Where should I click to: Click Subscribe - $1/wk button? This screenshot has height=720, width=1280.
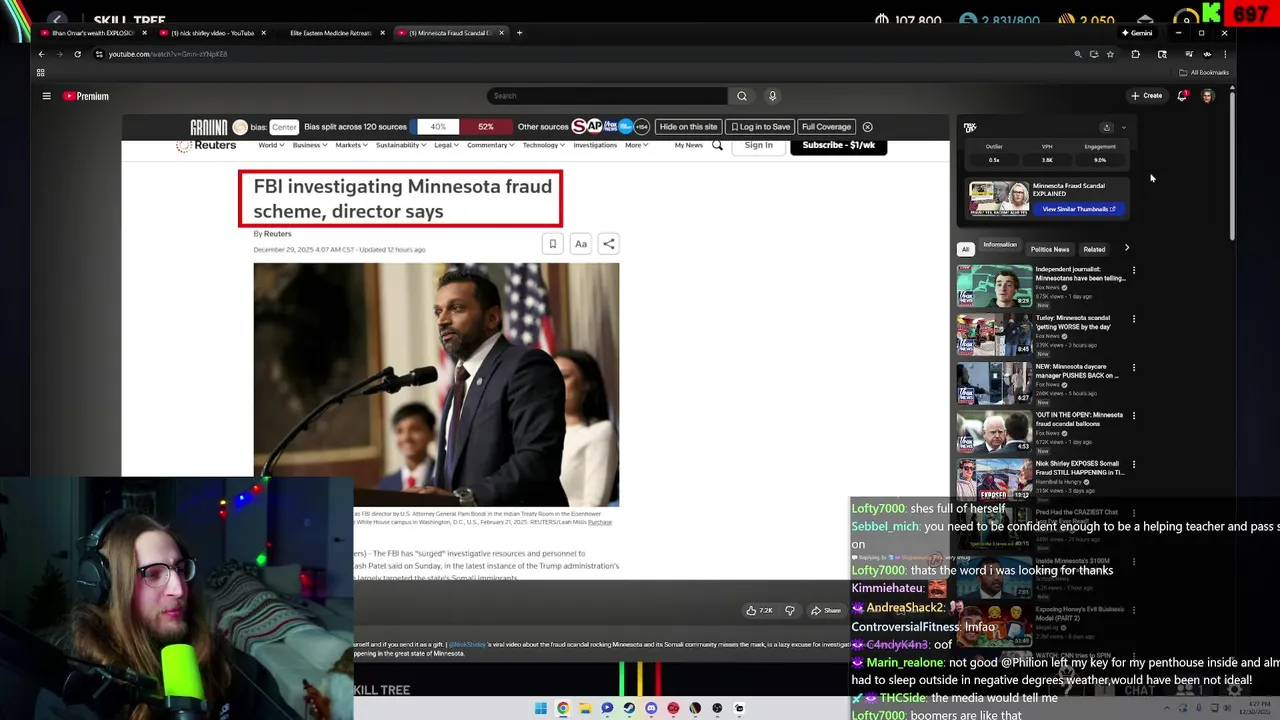coord(838,146)
